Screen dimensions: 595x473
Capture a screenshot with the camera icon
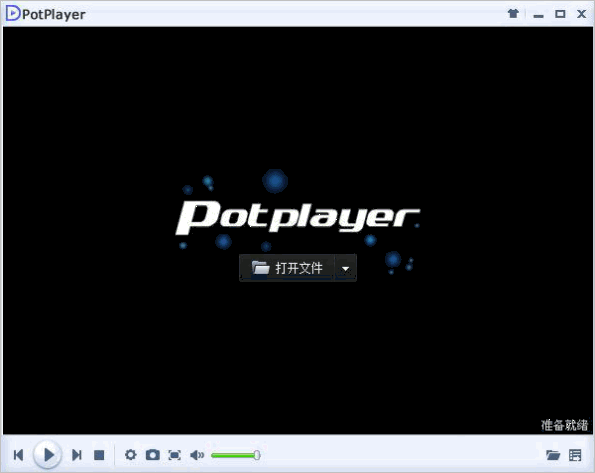[x=153, y=455]
